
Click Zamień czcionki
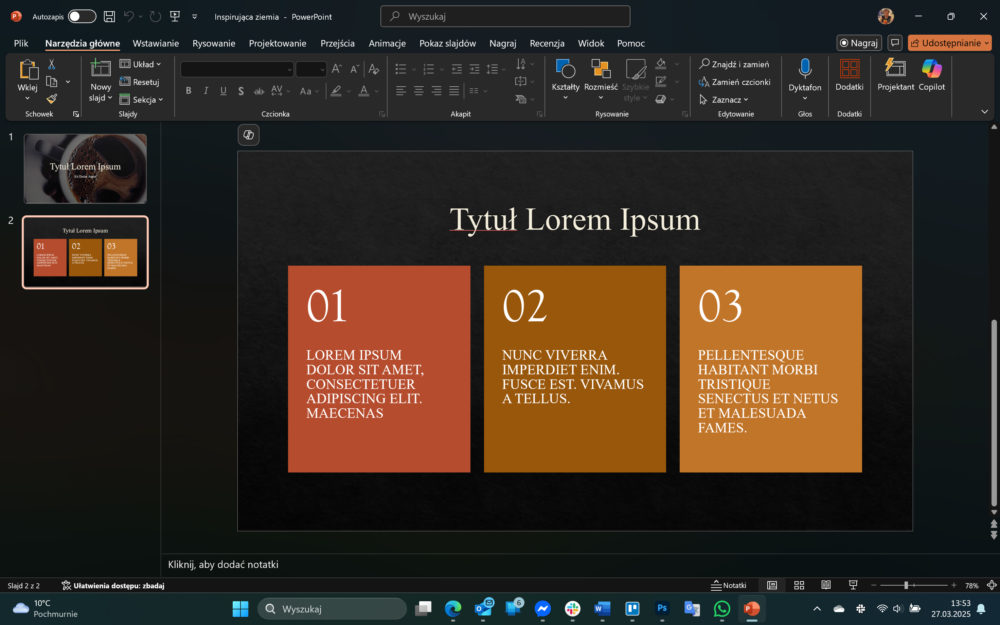[x=734, y=82]
